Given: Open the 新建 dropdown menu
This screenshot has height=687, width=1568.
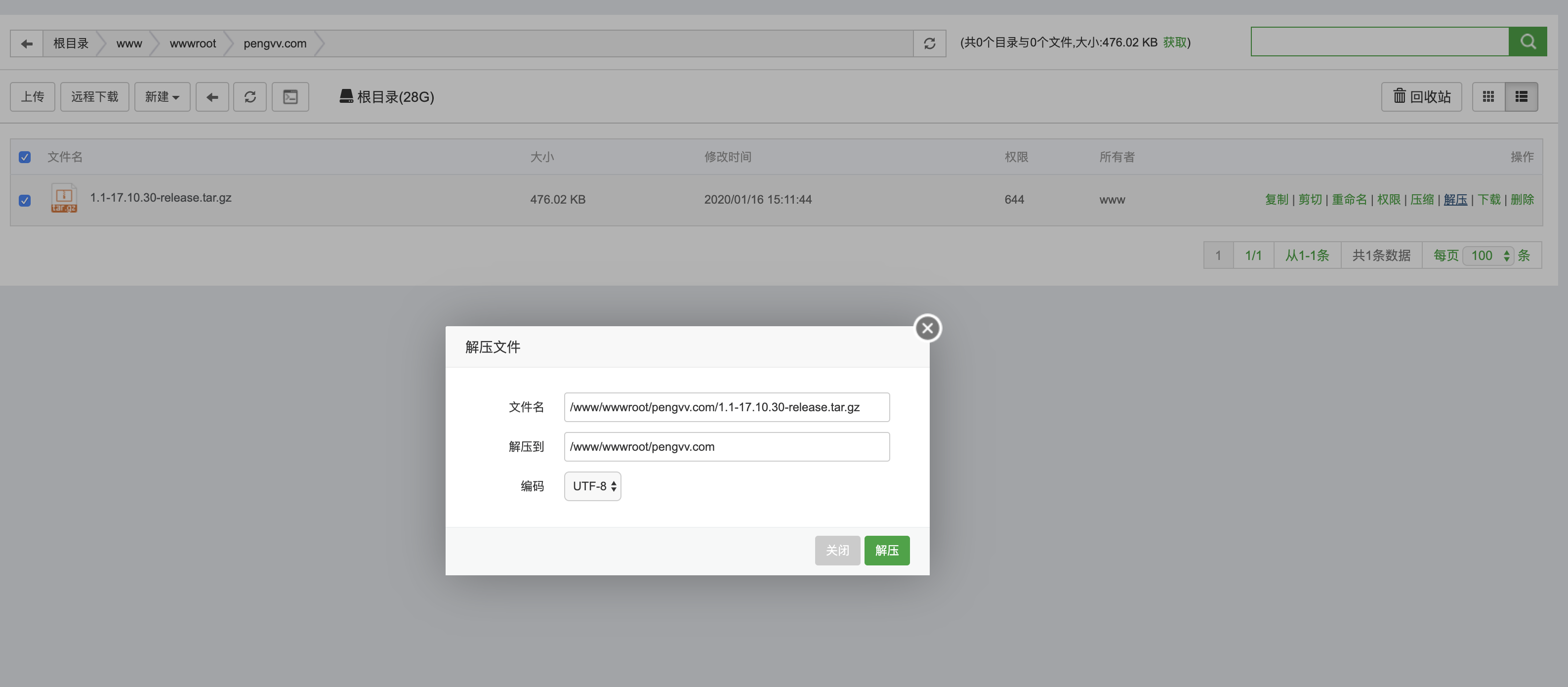Looking at the screenshot, I should click(x=162, y=97).
